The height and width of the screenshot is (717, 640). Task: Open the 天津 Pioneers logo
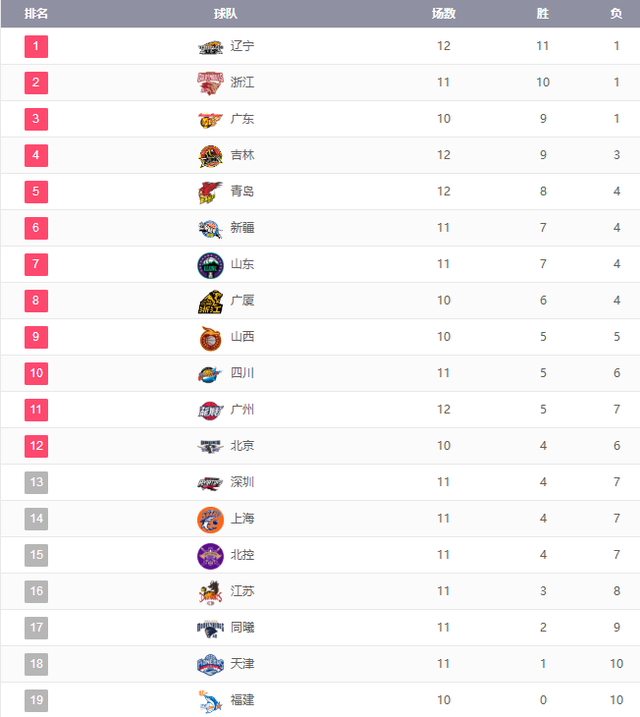pos(210,665)
